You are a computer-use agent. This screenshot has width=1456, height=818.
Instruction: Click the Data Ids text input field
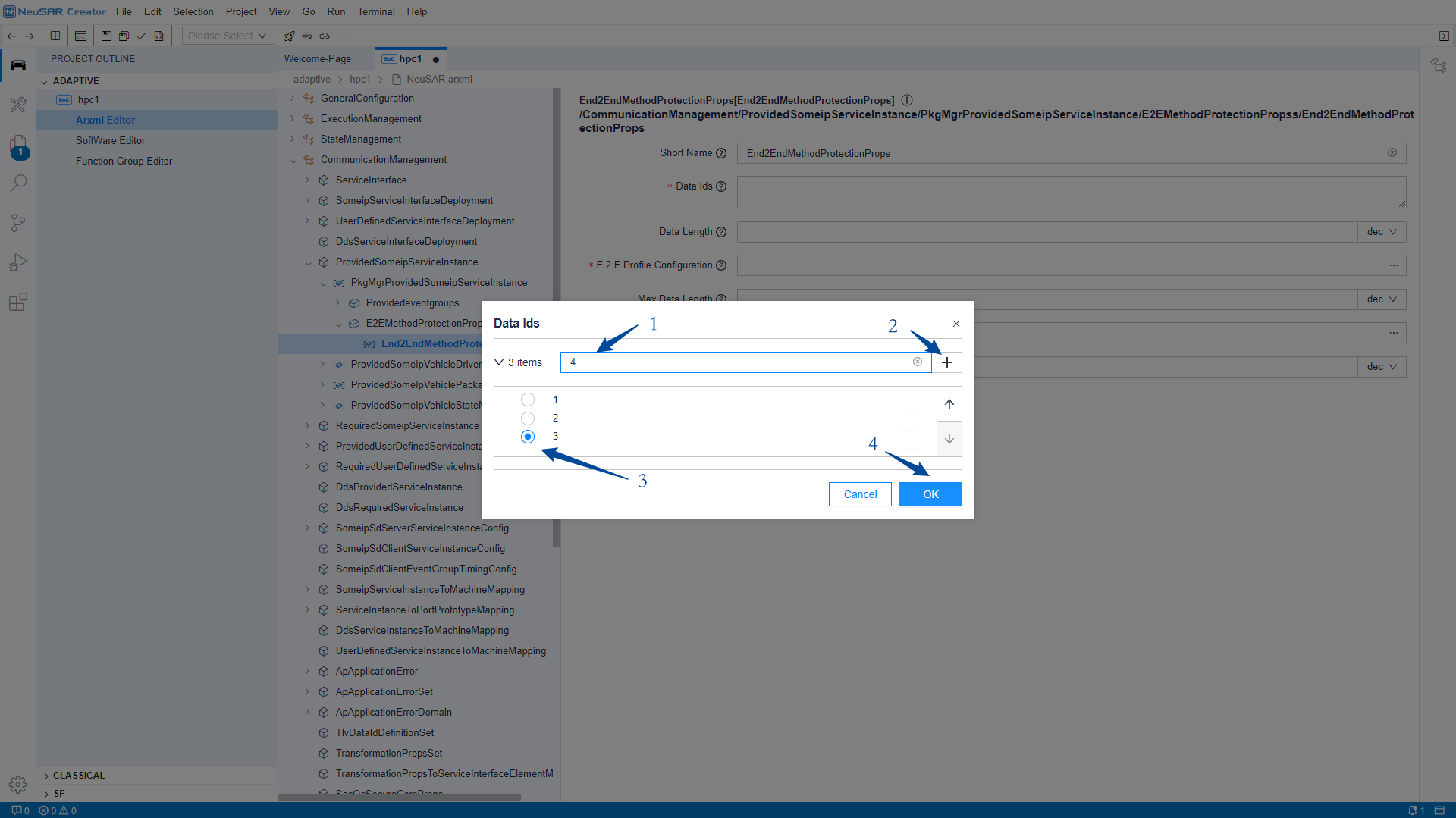[x=736, y=362]
